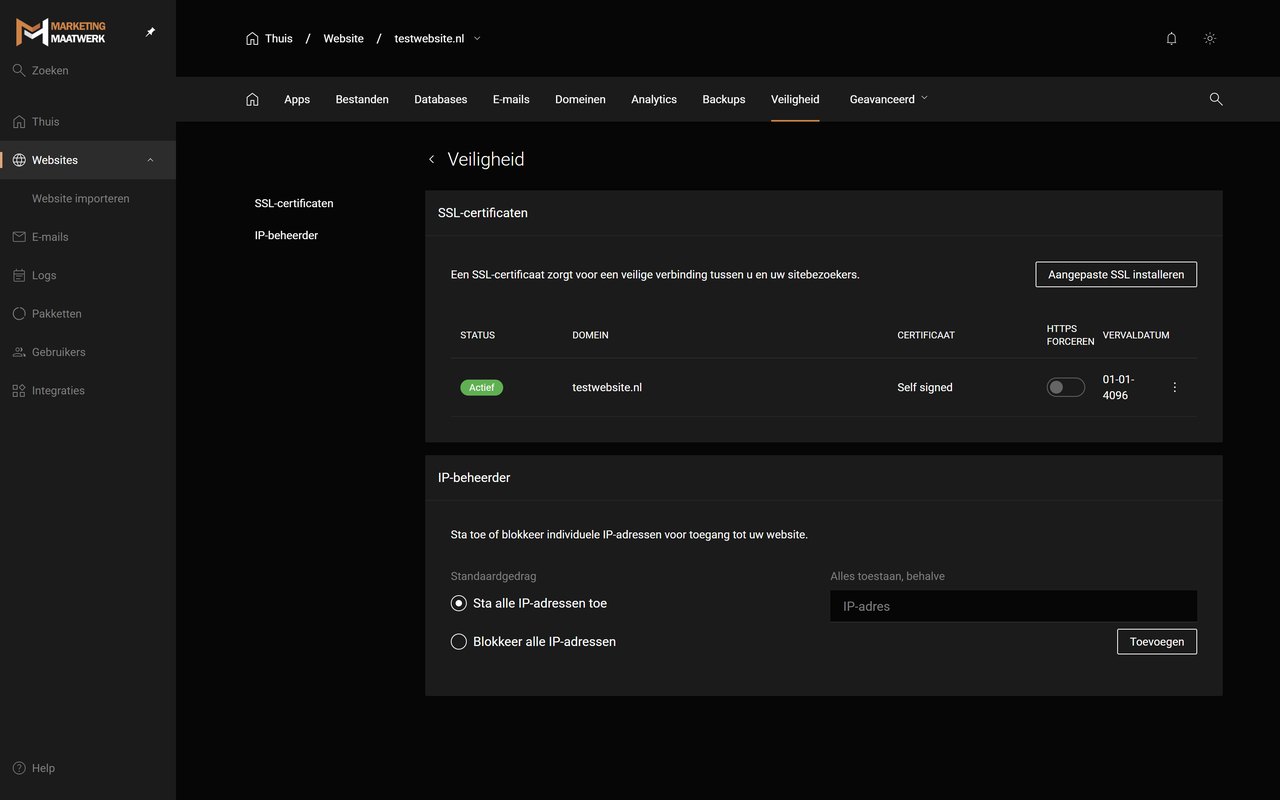Open the notifications bell
The width and height of the screenshot is (1280, 800).
pos(1172,39)
